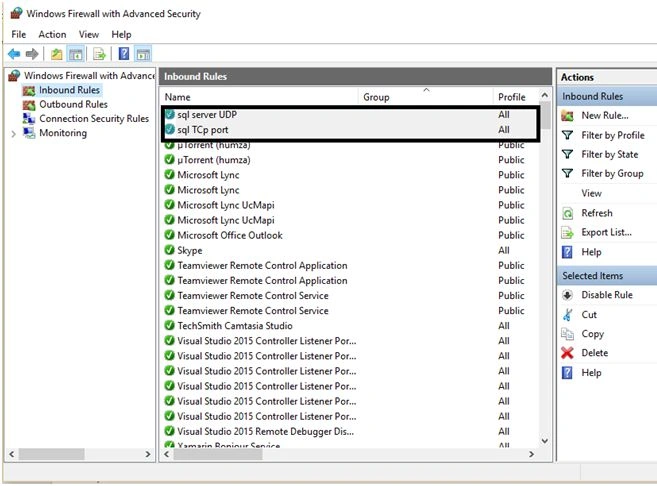Click Filter by Group action
657x486 pixels.
(x=612, y=173)
